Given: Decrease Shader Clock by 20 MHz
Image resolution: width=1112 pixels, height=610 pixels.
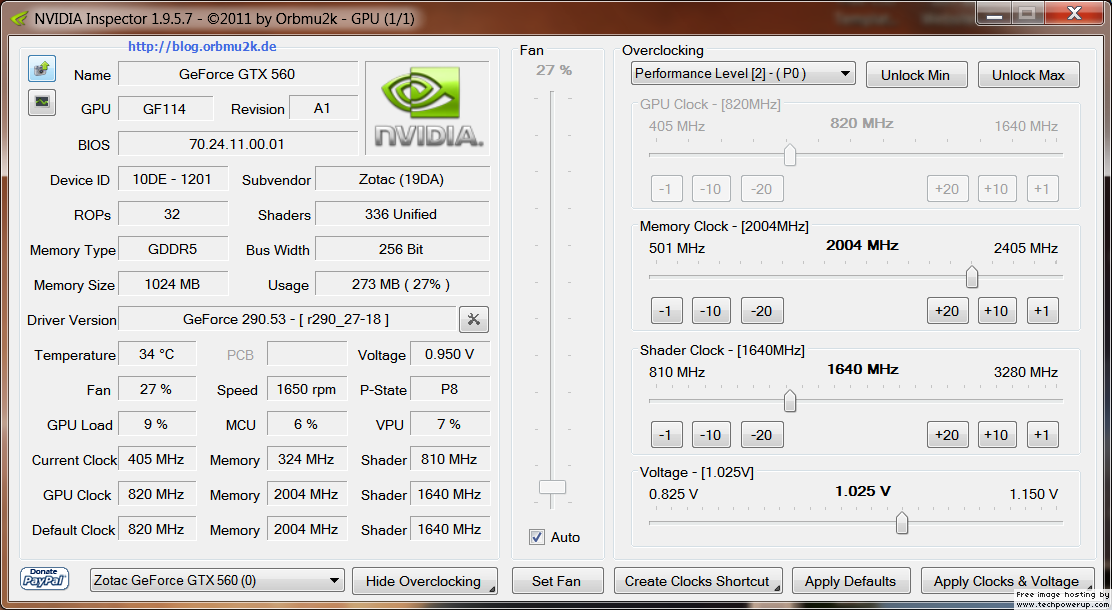Looking at the screenshot, I should [x=762, y=435].
